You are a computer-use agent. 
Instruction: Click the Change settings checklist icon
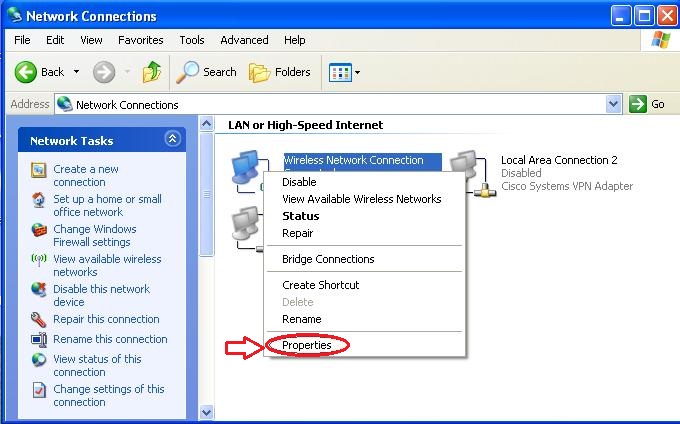coord(39,390)
